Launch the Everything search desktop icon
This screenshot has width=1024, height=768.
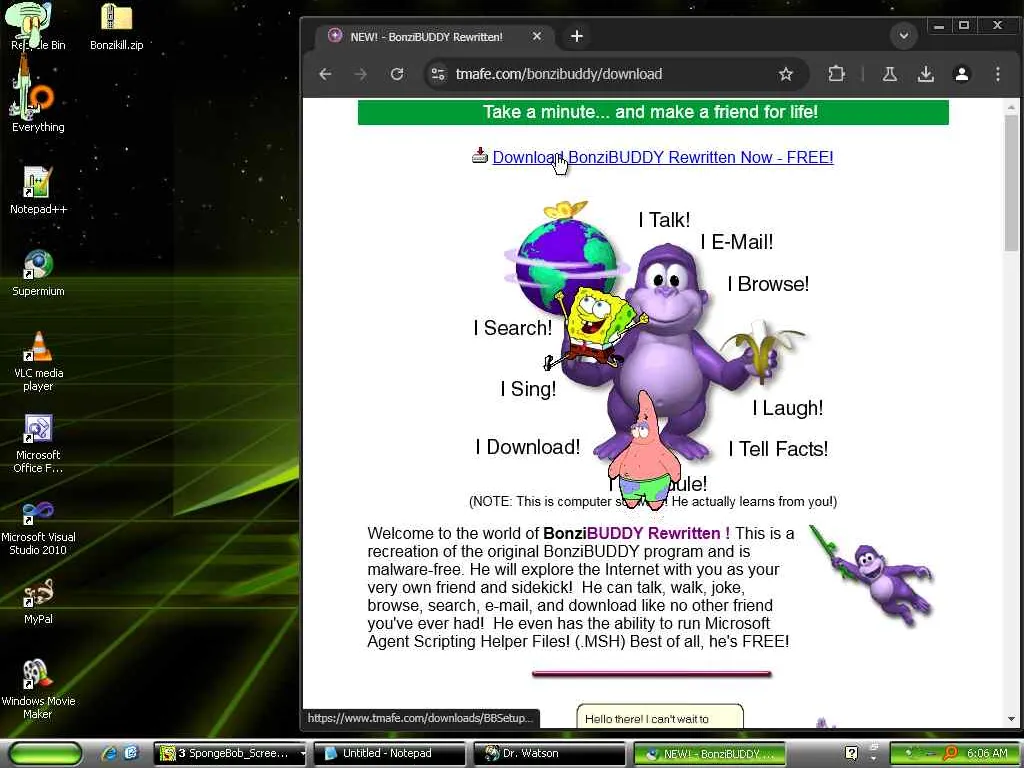click(37, 108)
